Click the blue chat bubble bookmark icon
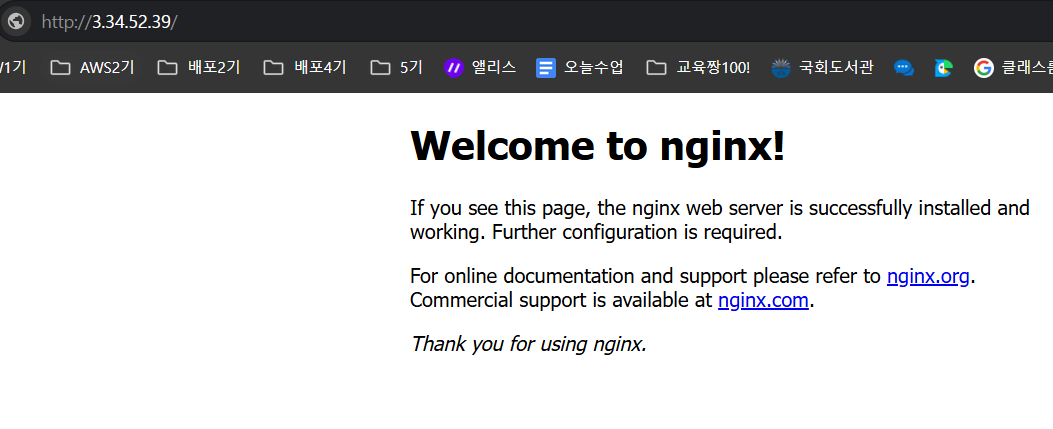This screenshot has width=1053, height=429. (904, 68)
